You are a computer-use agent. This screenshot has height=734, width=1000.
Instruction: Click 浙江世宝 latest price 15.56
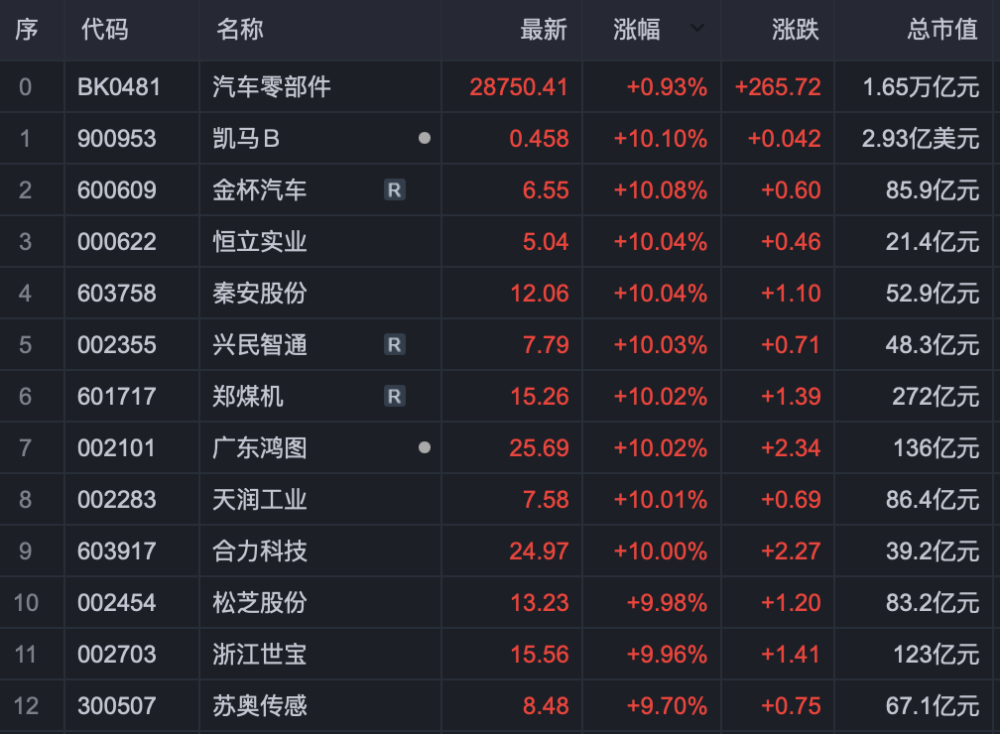(x=539, y=655)
